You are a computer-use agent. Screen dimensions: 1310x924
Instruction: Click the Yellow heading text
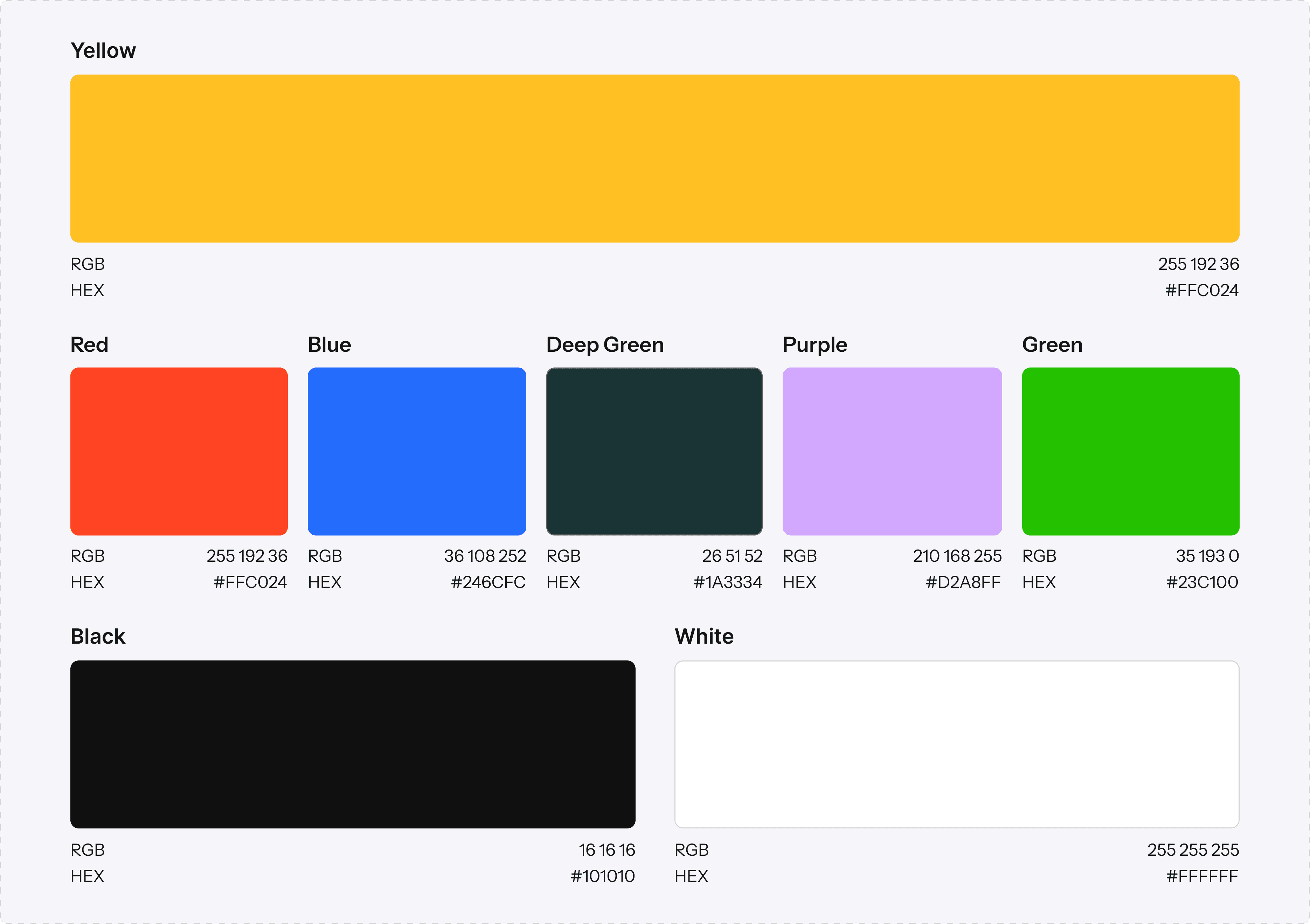103,51
